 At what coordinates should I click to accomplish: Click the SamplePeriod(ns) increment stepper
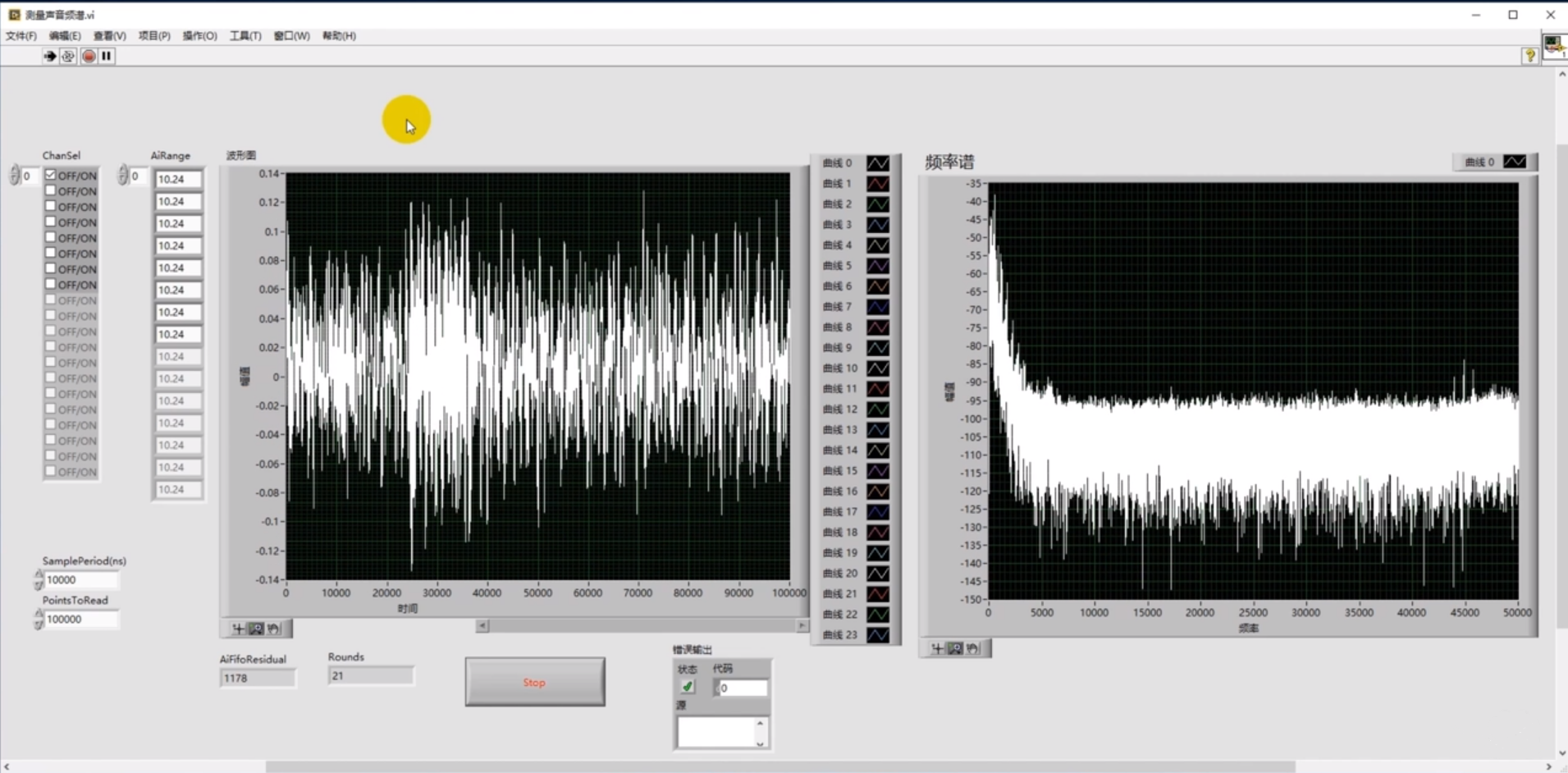pyautogui.click(x=39, y=575)
